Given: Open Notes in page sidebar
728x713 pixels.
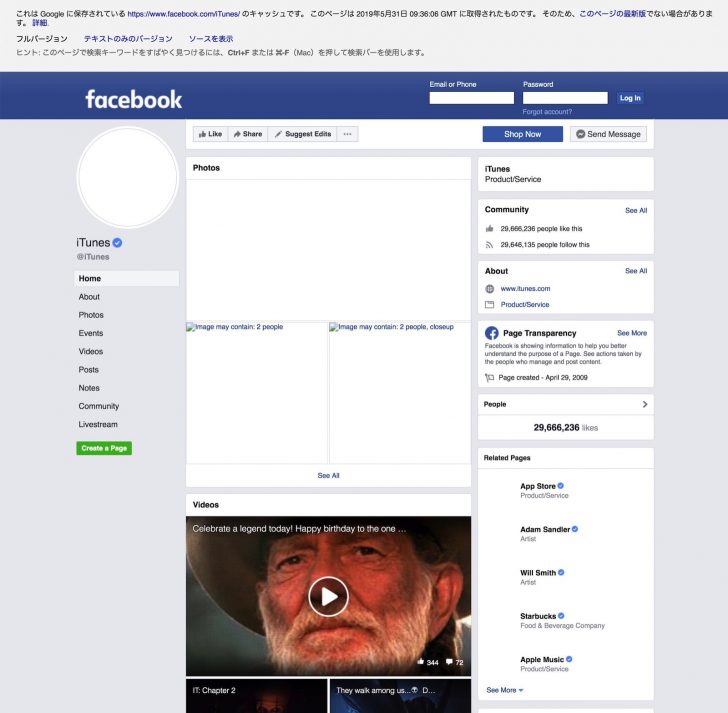Looking at the screenshot, I should 89,388.
